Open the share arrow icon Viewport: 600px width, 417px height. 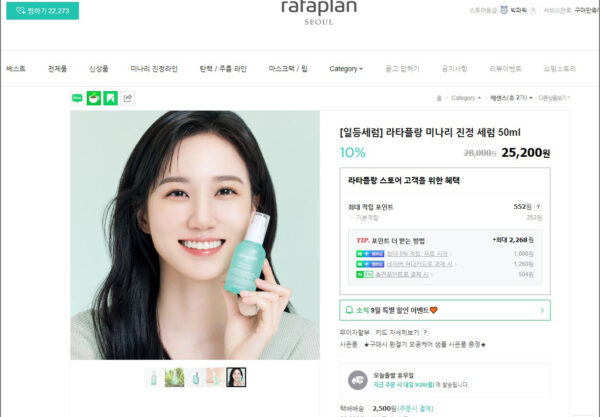pyautogui.click(x=127, y=98)
